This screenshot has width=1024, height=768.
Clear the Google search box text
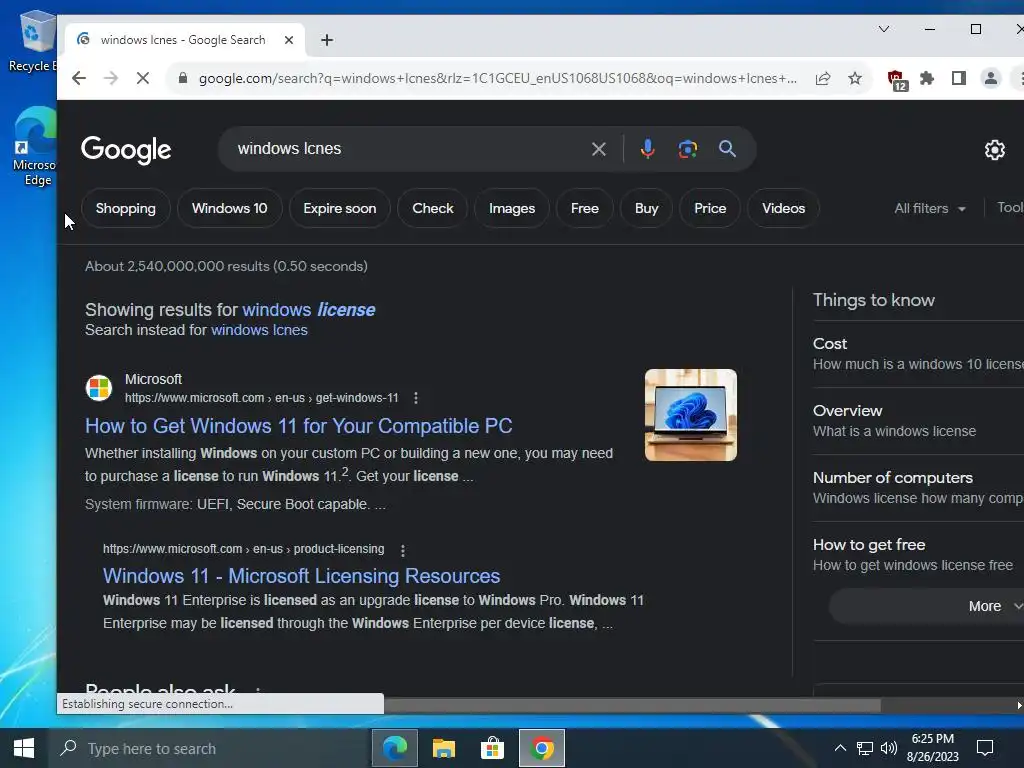599,149
